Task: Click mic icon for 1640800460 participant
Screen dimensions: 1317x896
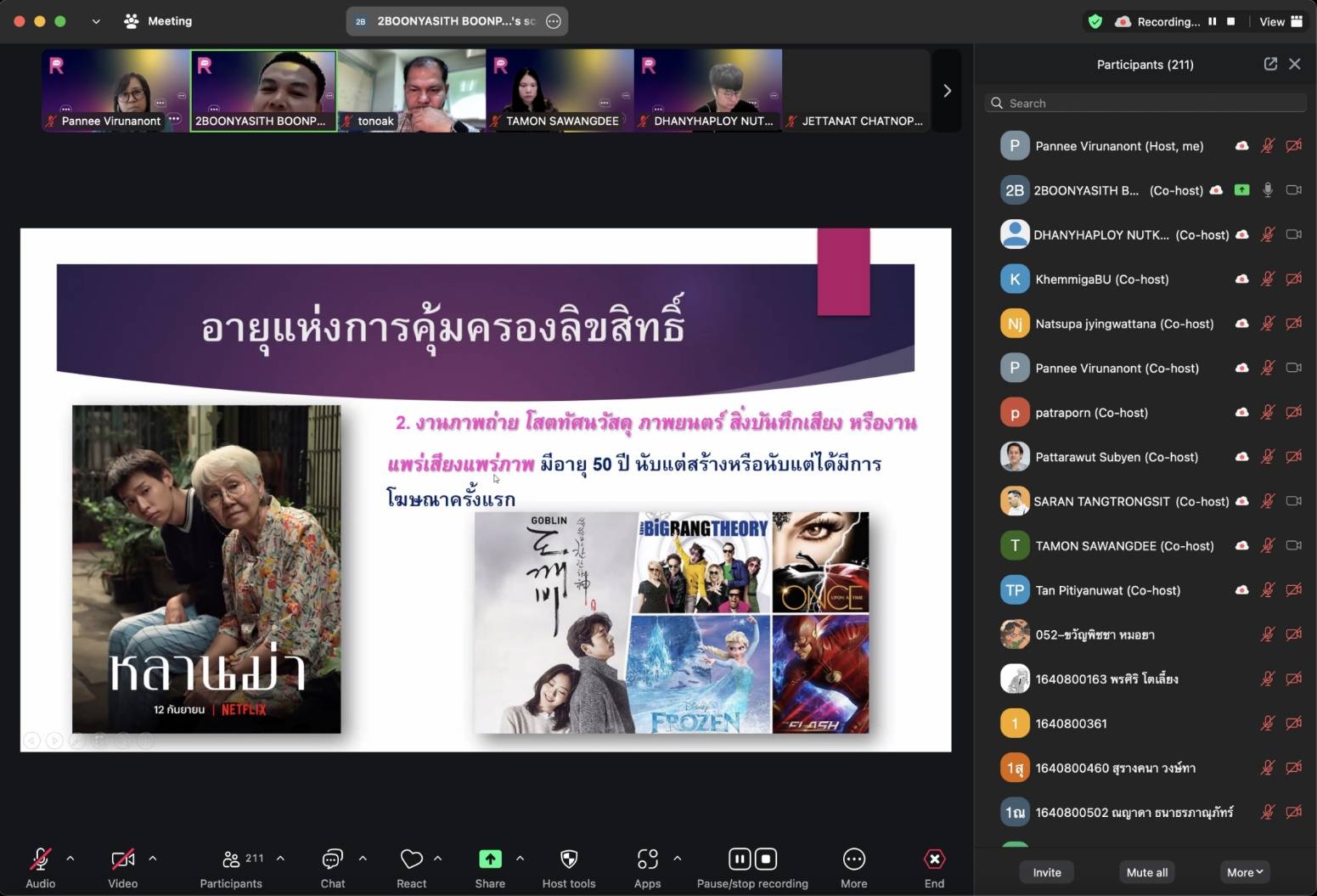Action: tap(1268, 768)
